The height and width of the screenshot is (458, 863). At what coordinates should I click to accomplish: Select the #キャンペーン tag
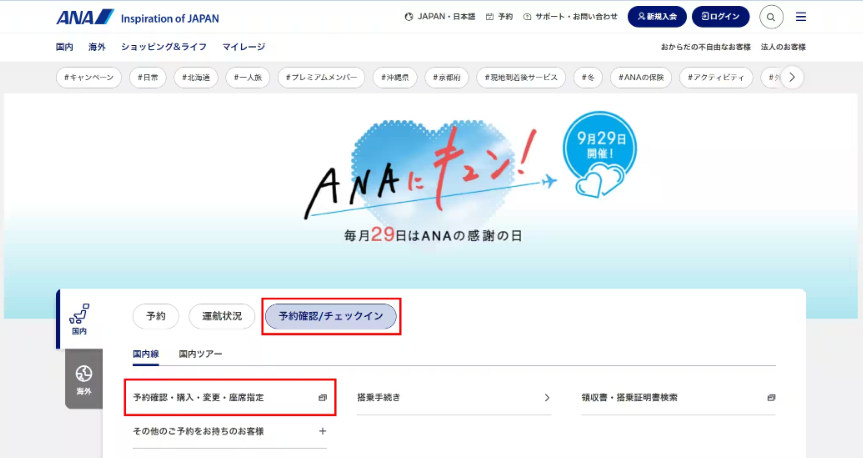(x=89, y=77)
